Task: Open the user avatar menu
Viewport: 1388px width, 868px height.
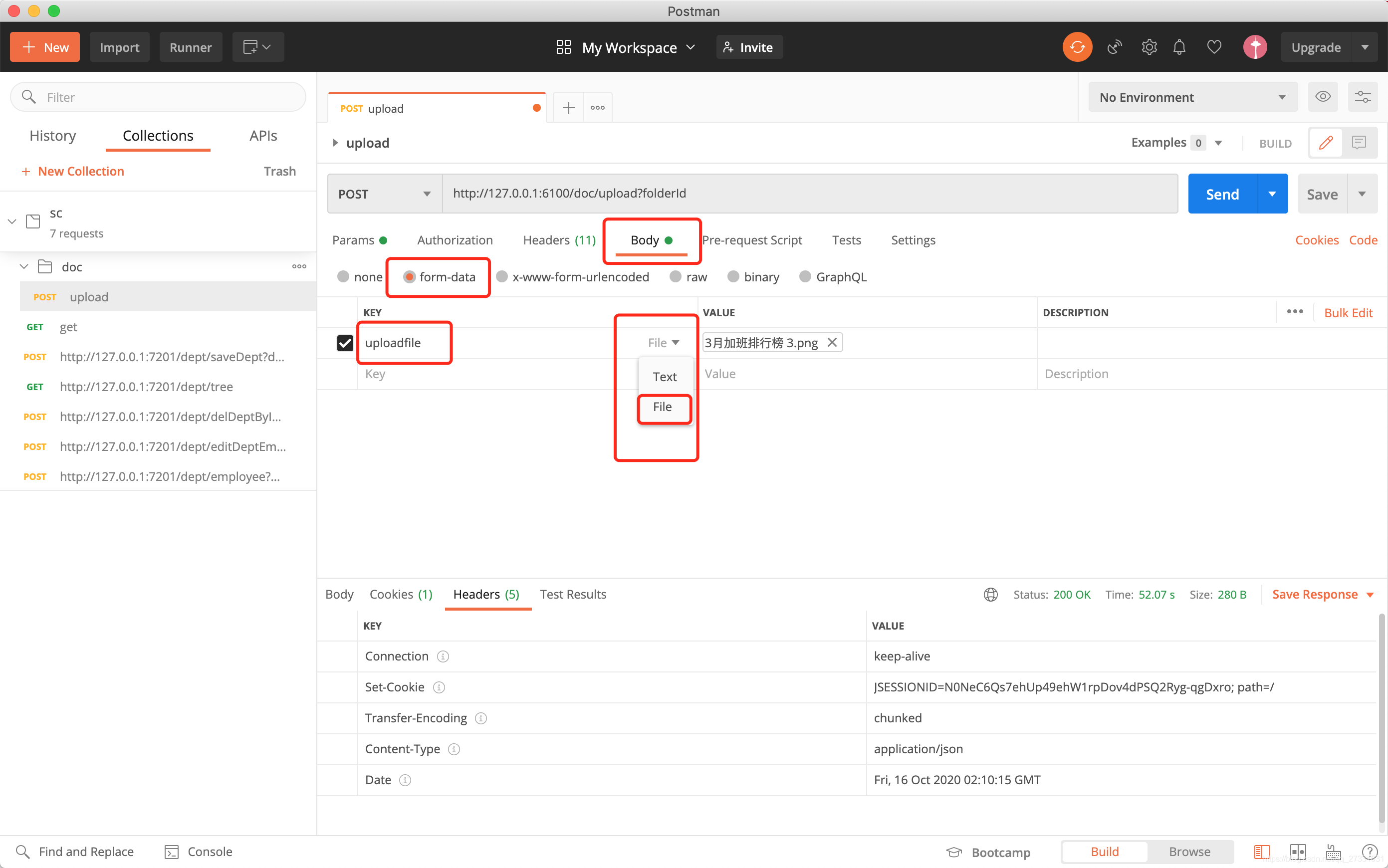Action: point(1255,47)
